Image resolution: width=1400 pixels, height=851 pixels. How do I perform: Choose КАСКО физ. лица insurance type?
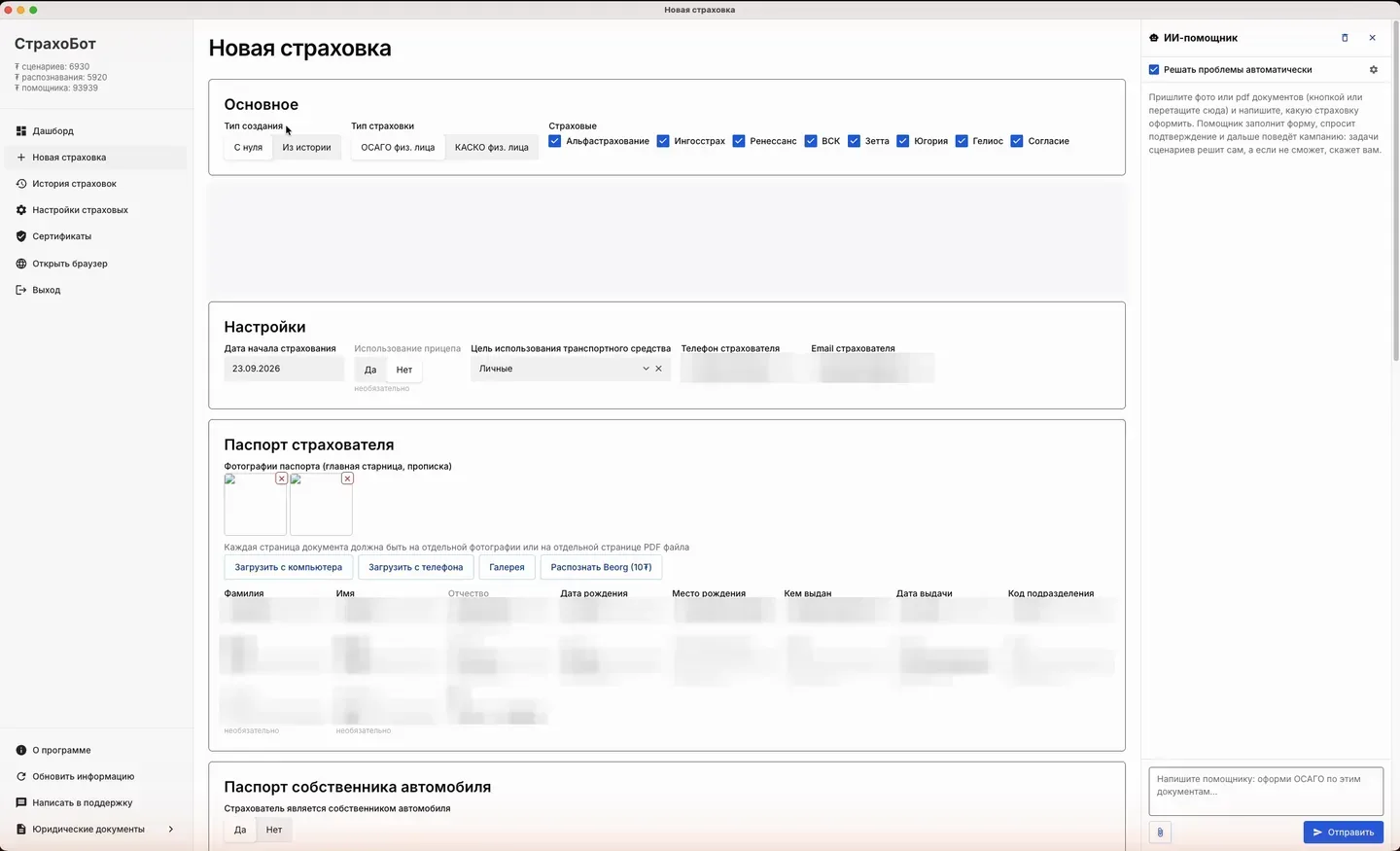pyautogui.click(x=492, y=148)
